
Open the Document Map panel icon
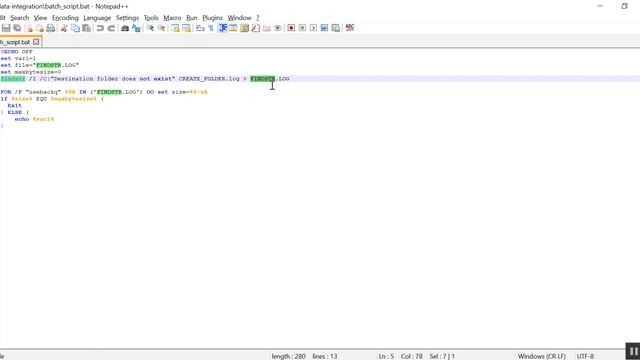pos(244,28)
